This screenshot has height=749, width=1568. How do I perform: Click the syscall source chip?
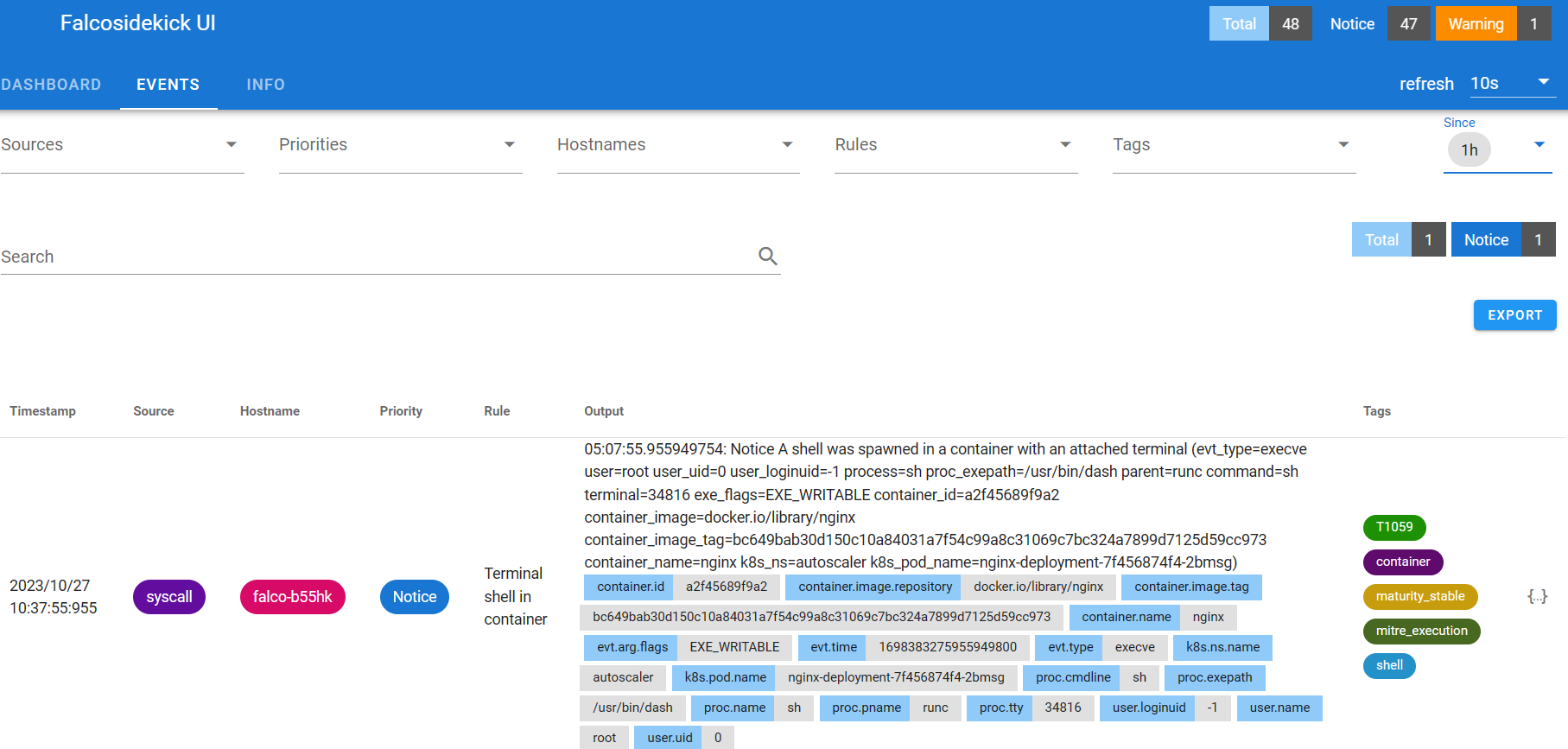click(x=169, y=597)
